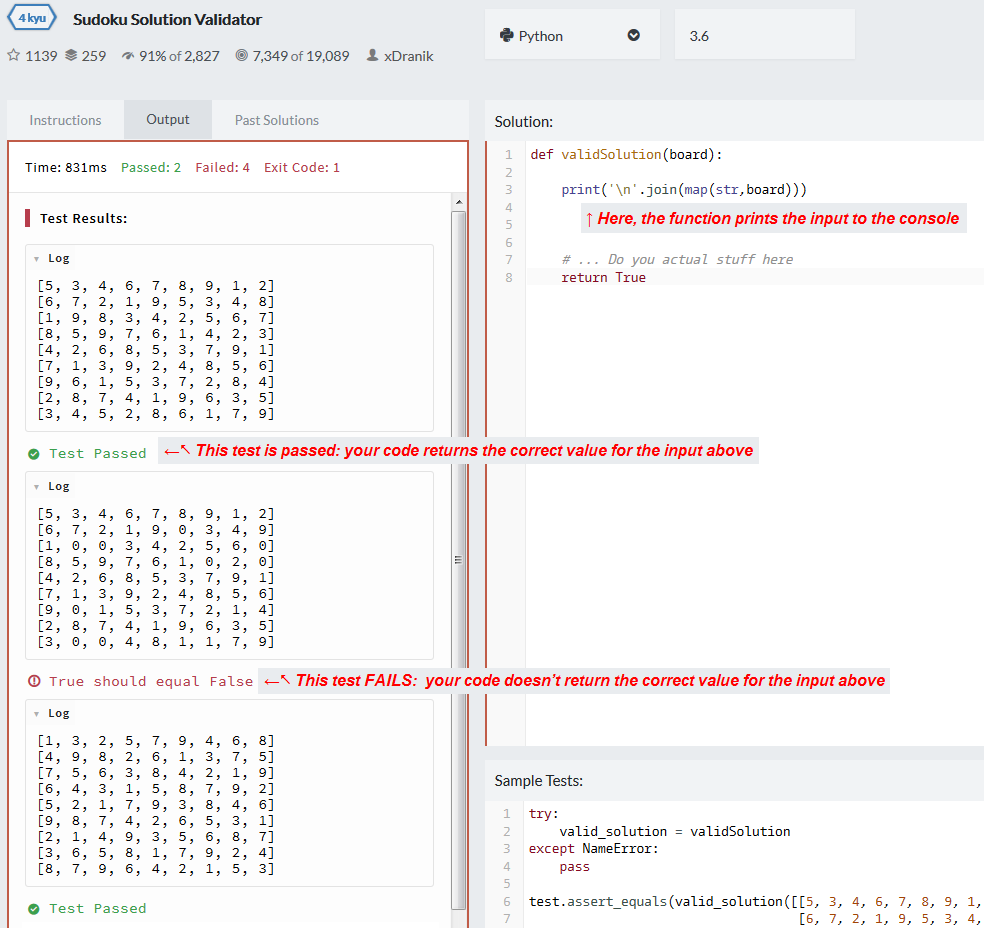Click the first log row '[5, 3, 4, 6, 7, 8, 9, 1, 2]'

pyautogui.click(x=156, y=286)
